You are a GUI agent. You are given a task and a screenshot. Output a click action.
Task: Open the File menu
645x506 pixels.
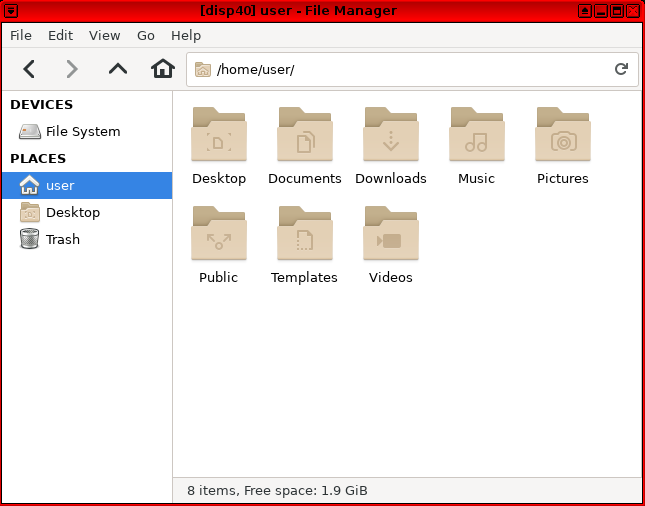tap(21, 35)
